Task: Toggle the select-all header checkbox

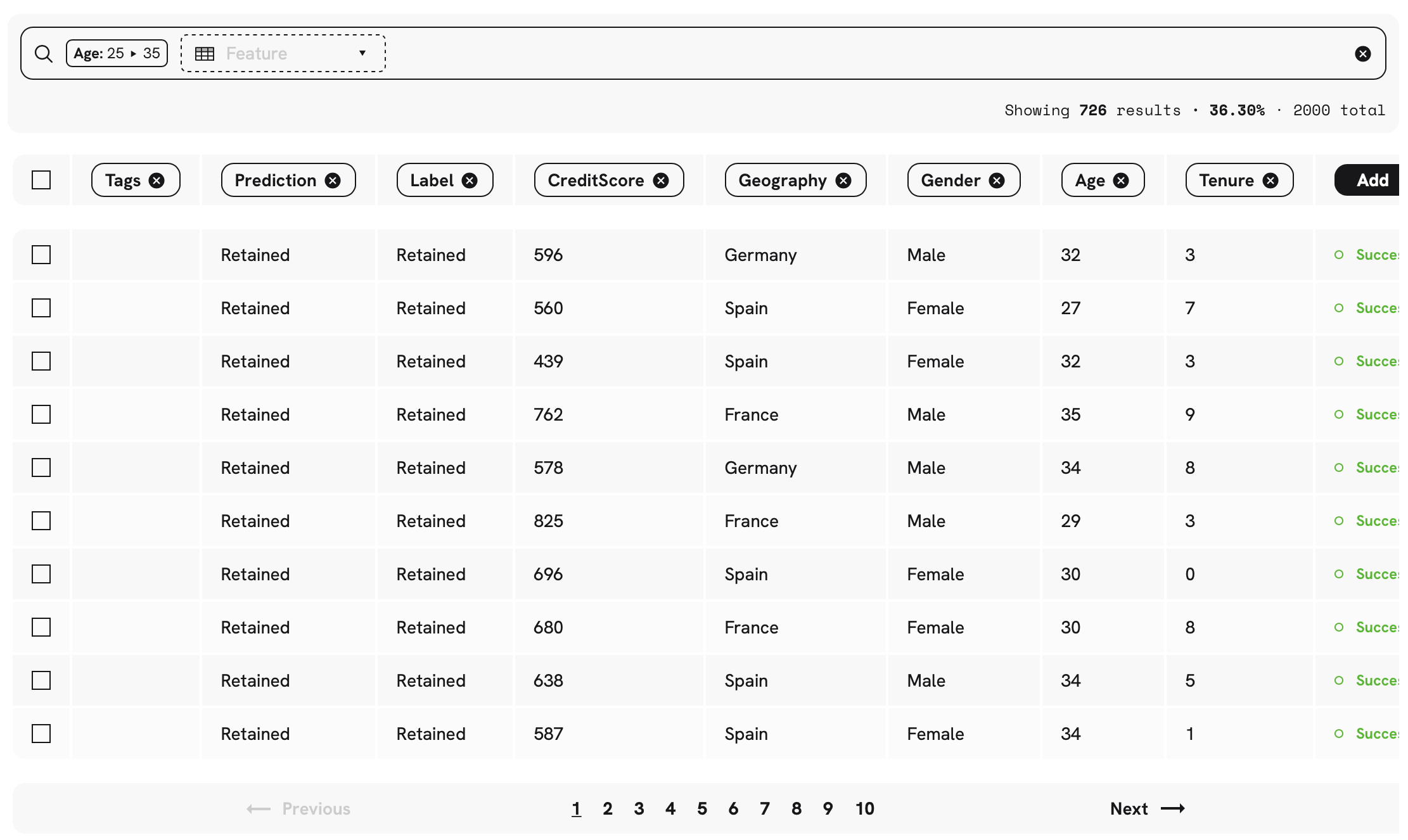Action: click(41, 181)
